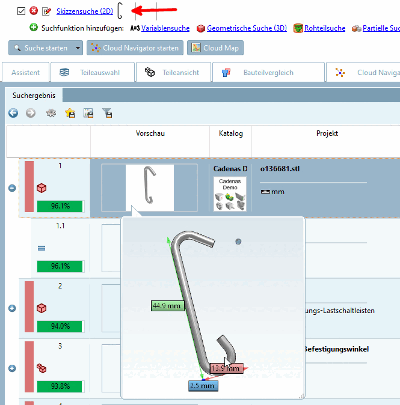Open the Geometrische Suche (3D) link
The width and height of the screenshot is (400, 405).
[247, 28]
